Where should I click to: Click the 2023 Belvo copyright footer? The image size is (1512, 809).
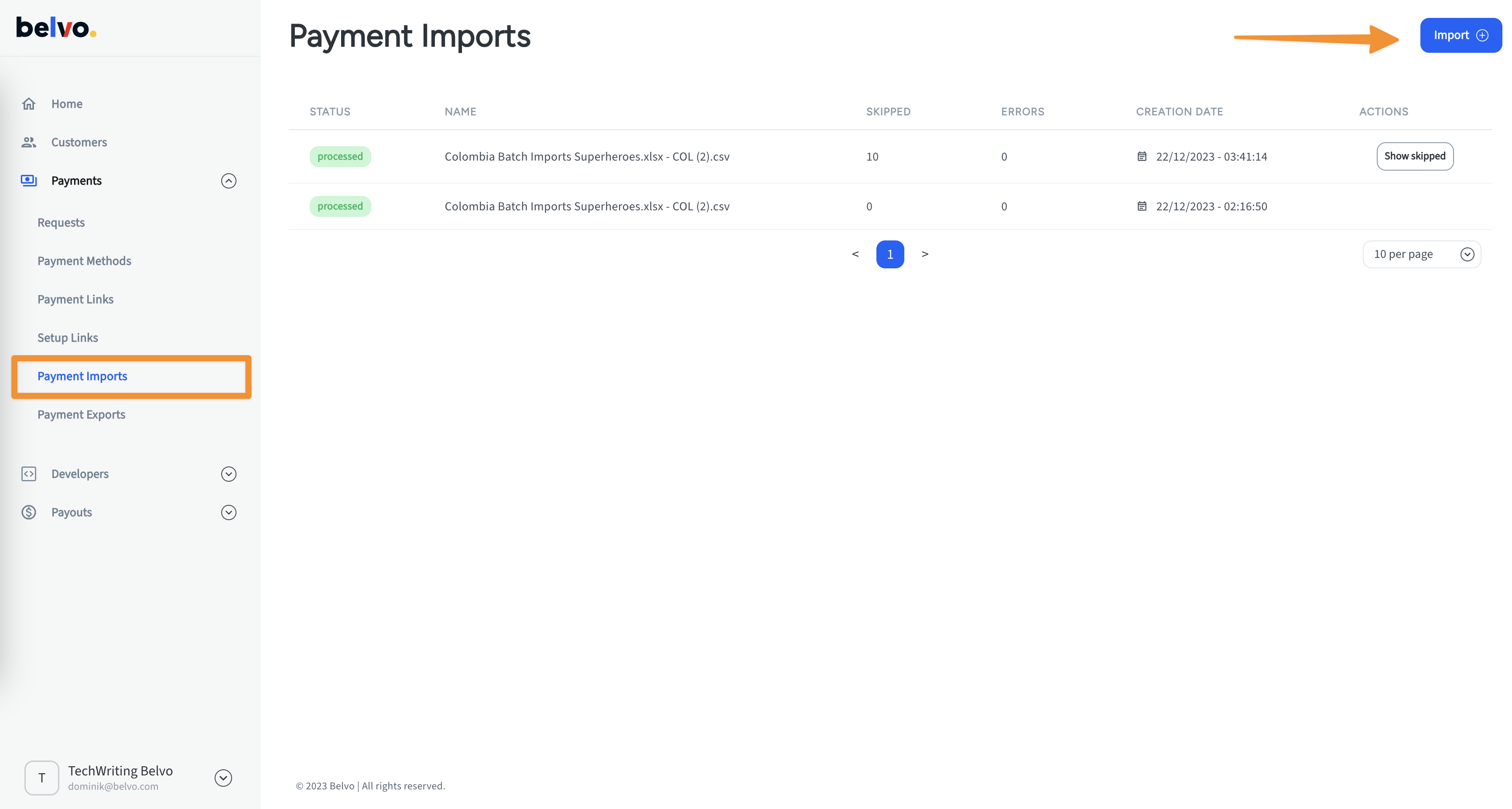click(x=370, y=786)
